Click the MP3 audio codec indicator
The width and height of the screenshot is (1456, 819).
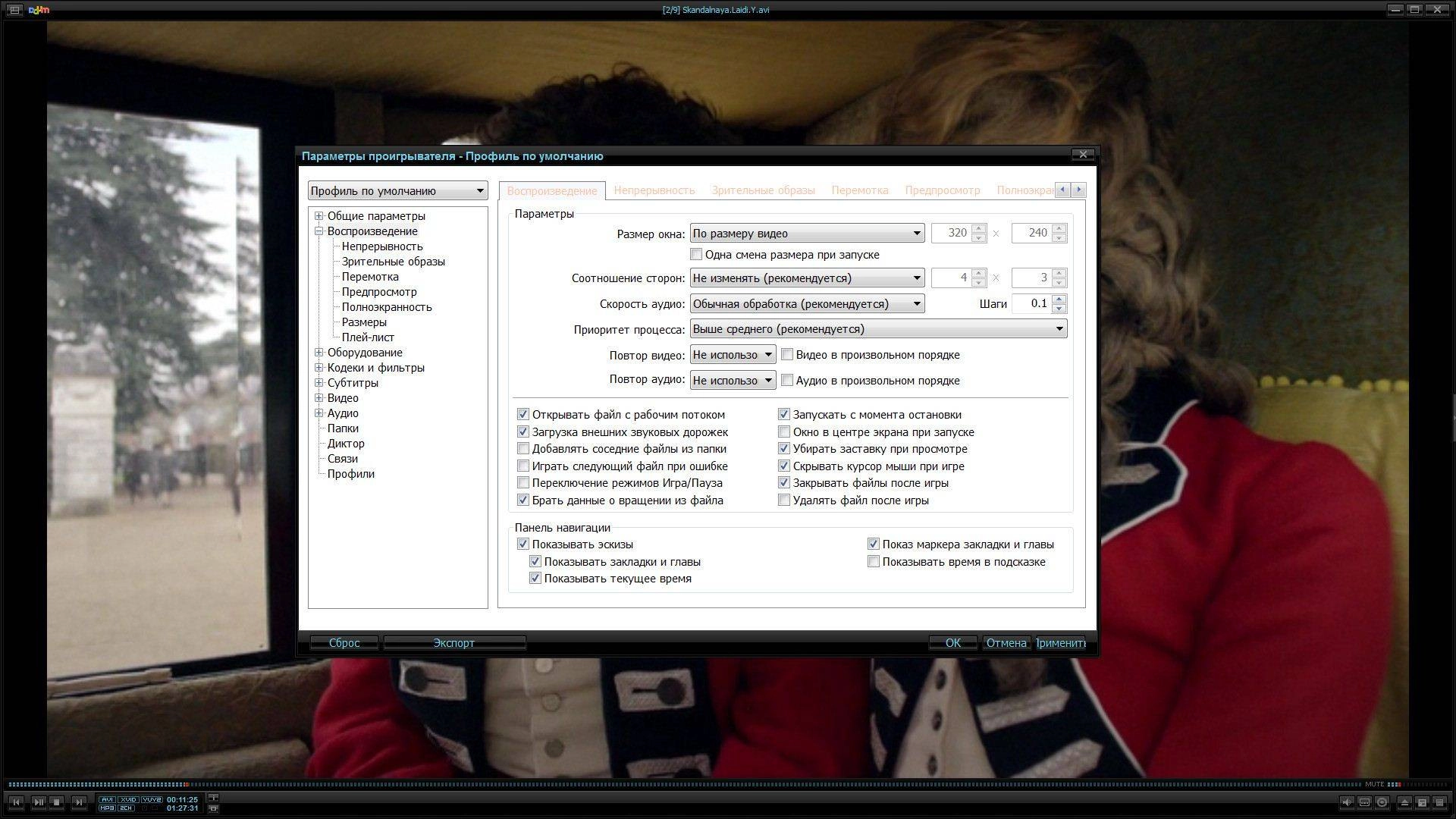107,808
